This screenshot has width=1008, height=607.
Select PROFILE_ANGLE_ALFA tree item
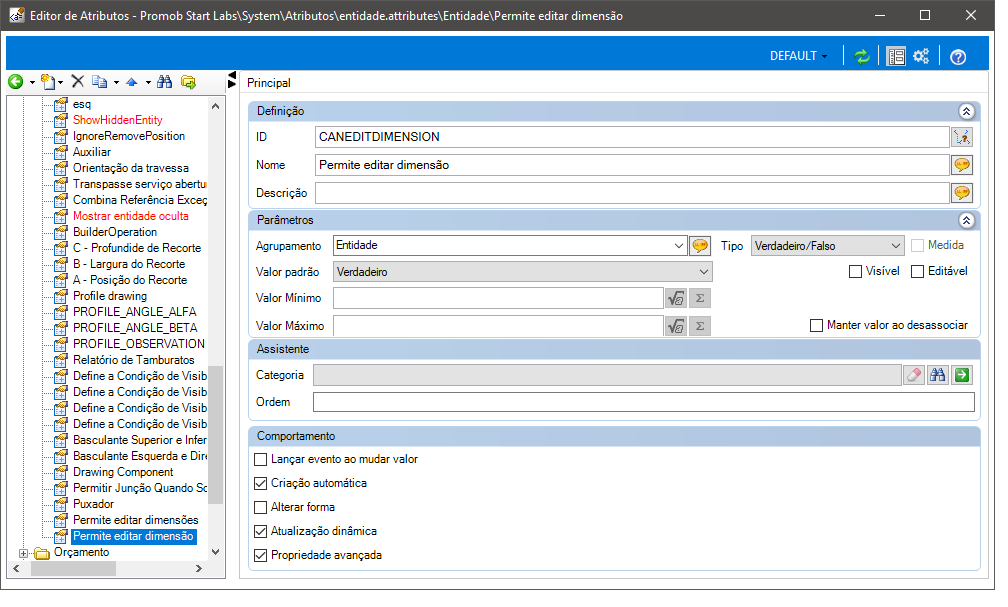tap(134, 313)
